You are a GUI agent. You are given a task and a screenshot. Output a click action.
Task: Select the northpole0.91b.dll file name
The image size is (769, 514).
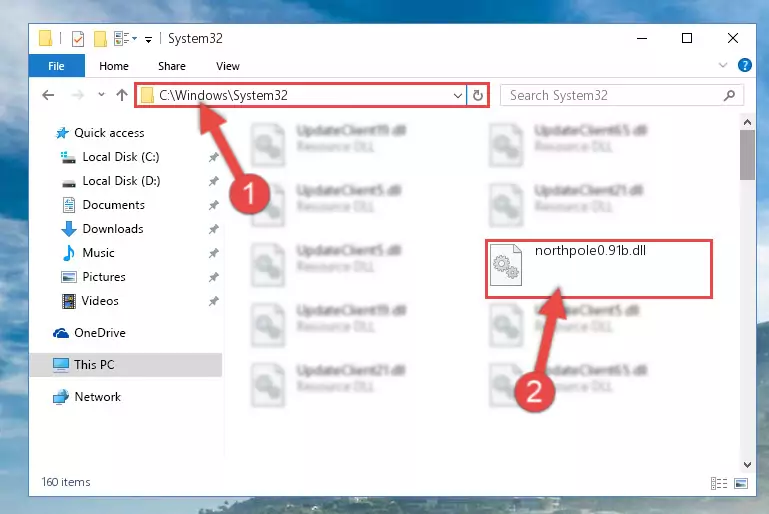point(590,251)
